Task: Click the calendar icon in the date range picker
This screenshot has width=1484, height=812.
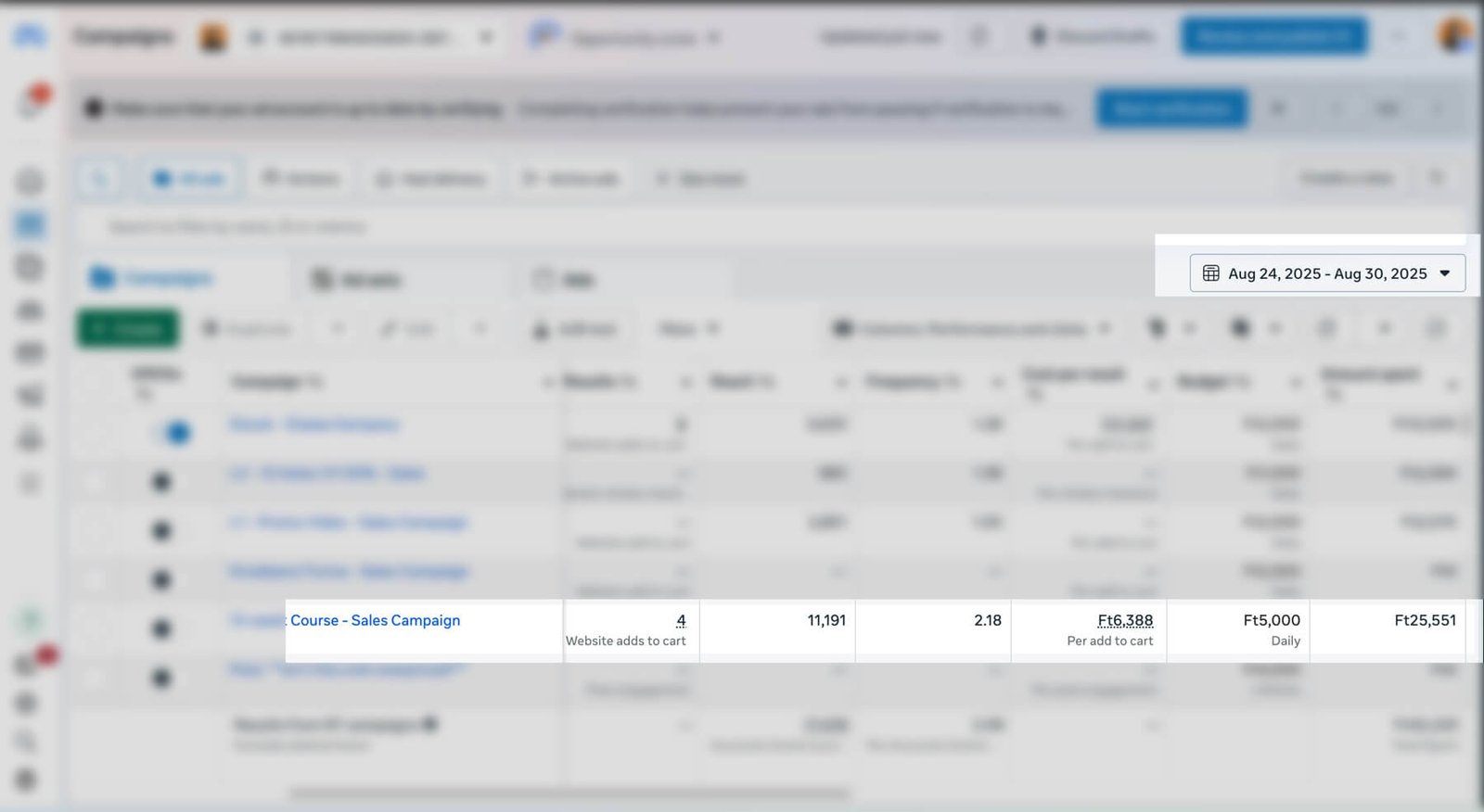Action: (1210, 273)
